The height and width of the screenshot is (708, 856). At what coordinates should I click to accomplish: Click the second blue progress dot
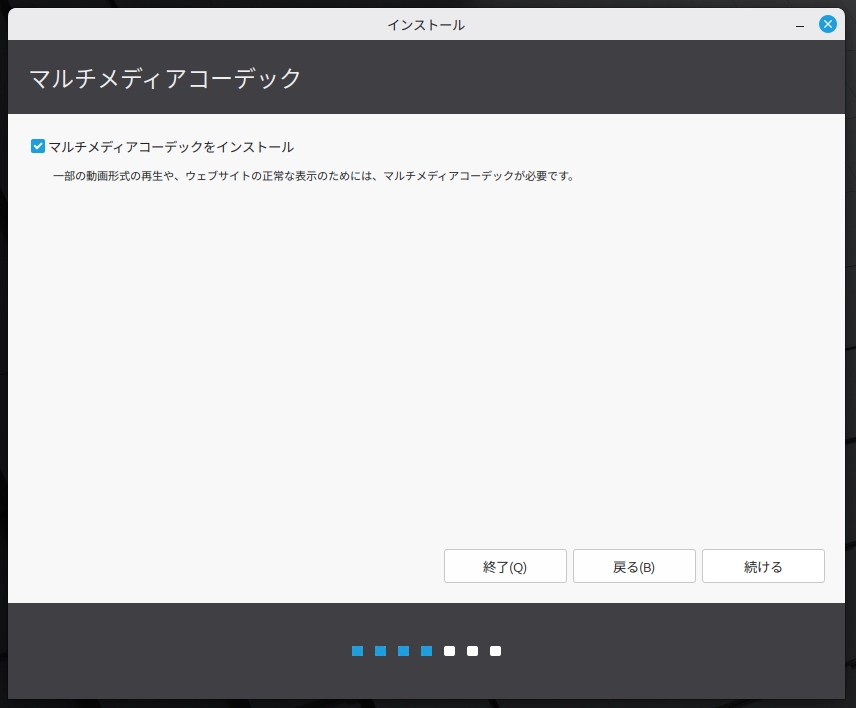[380, 651]
